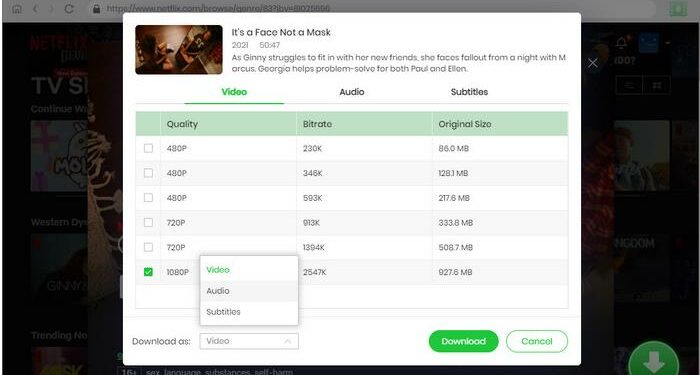Check the 720P 913K quality checkbox
The image size is (700, 375).
pyautogui.click(x=148, y=222)
